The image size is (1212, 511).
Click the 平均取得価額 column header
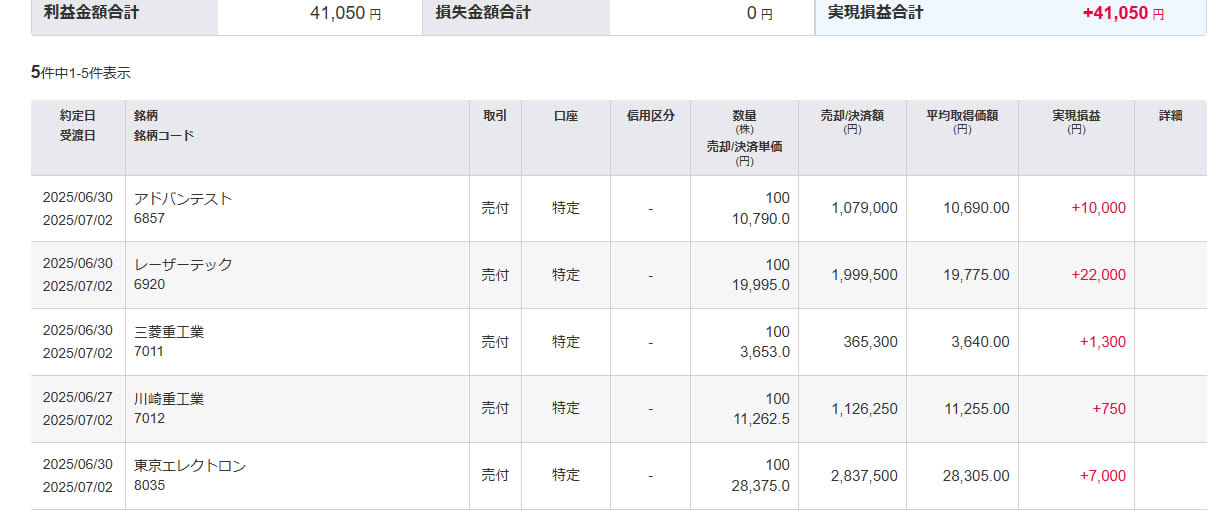coord(962,116)
